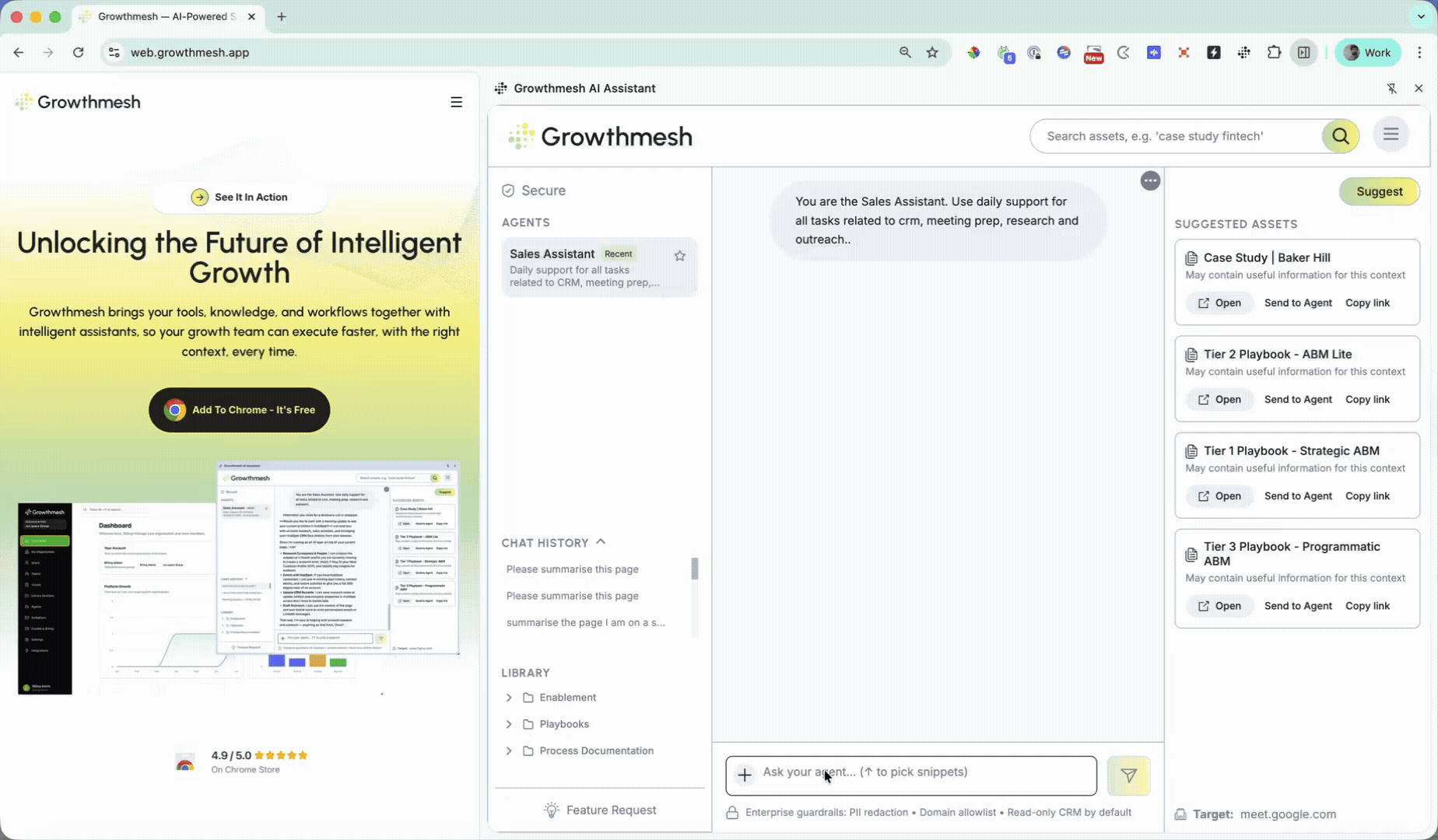This screenshot has width=1438, height=840.
Task: Click the Tier 3 Playbook document icon
Action: coord(1191,554)
